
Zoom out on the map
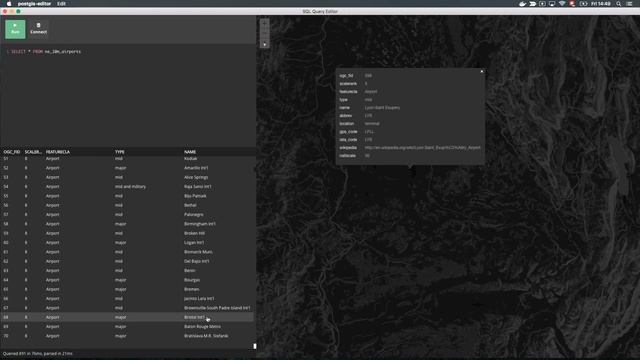coord(264,33)
